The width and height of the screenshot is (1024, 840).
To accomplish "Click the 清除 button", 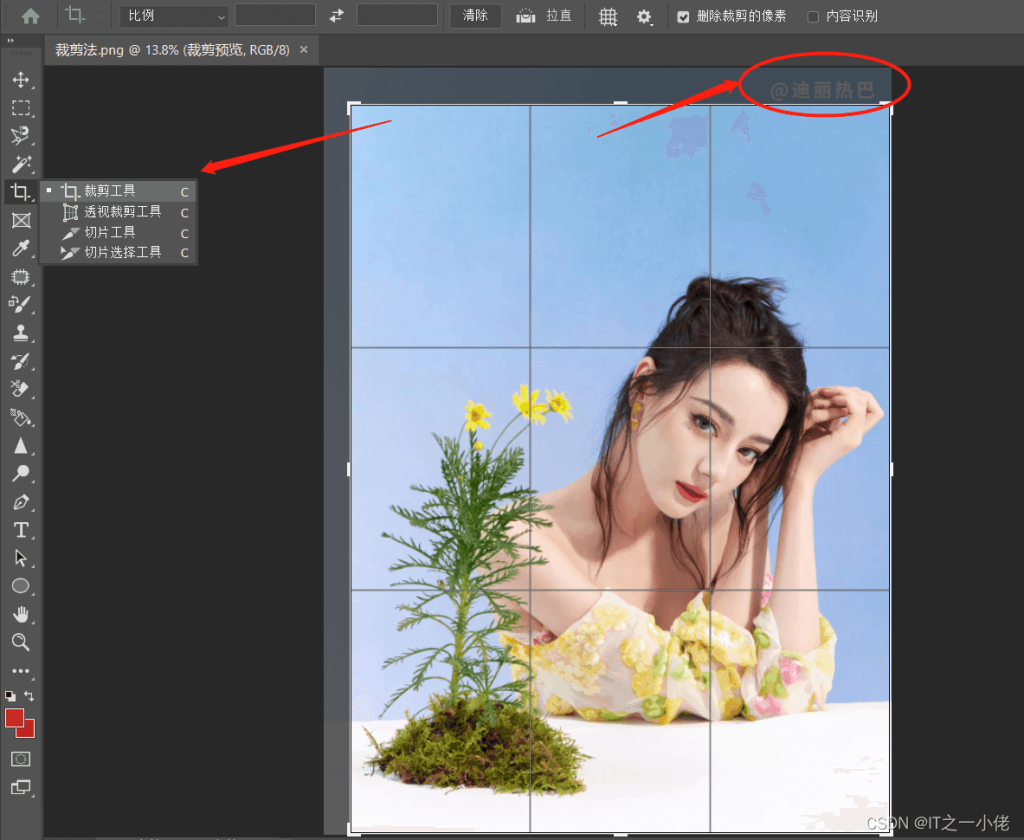I will [x=475, y=16].
